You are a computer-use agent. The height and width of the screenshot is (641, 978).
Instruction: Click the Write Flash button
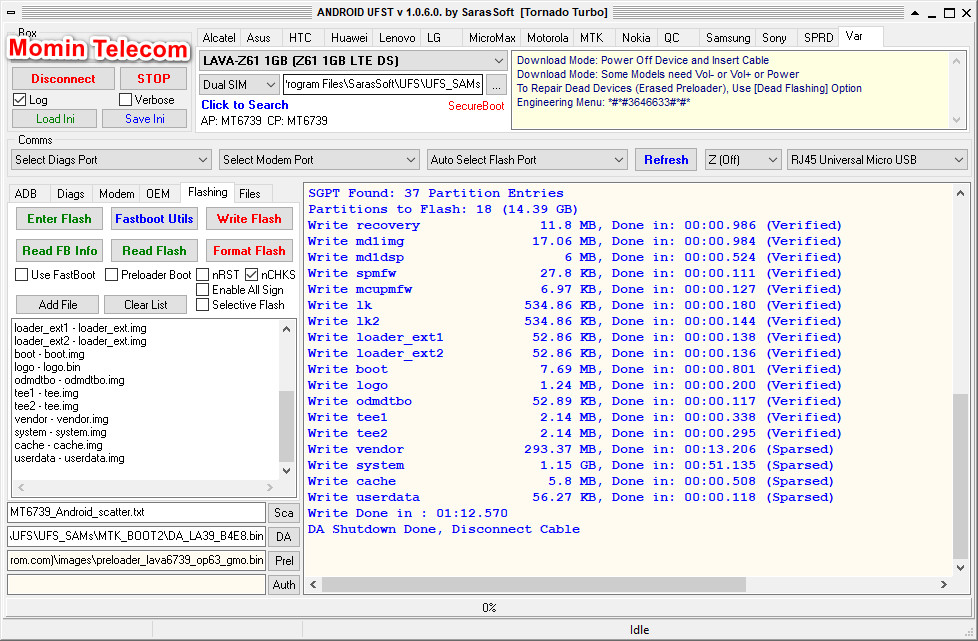249,219
